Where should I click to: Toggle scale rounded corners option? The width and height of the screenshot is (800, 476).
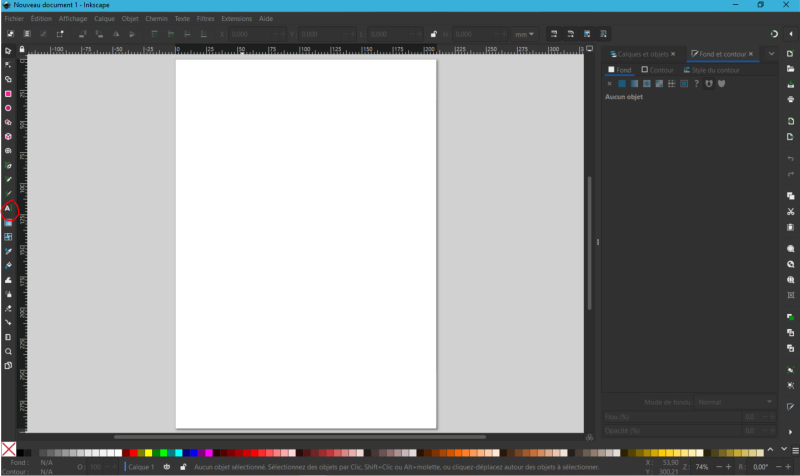(x=570, y=34)
